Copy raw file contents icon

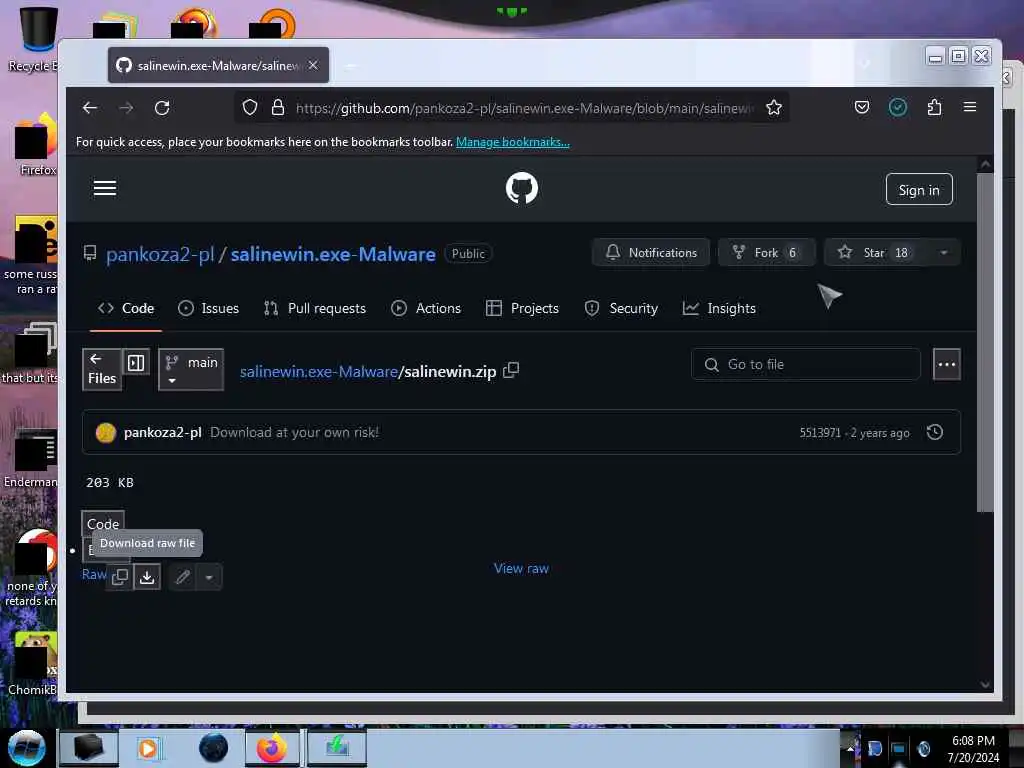(x=120, y=577)
